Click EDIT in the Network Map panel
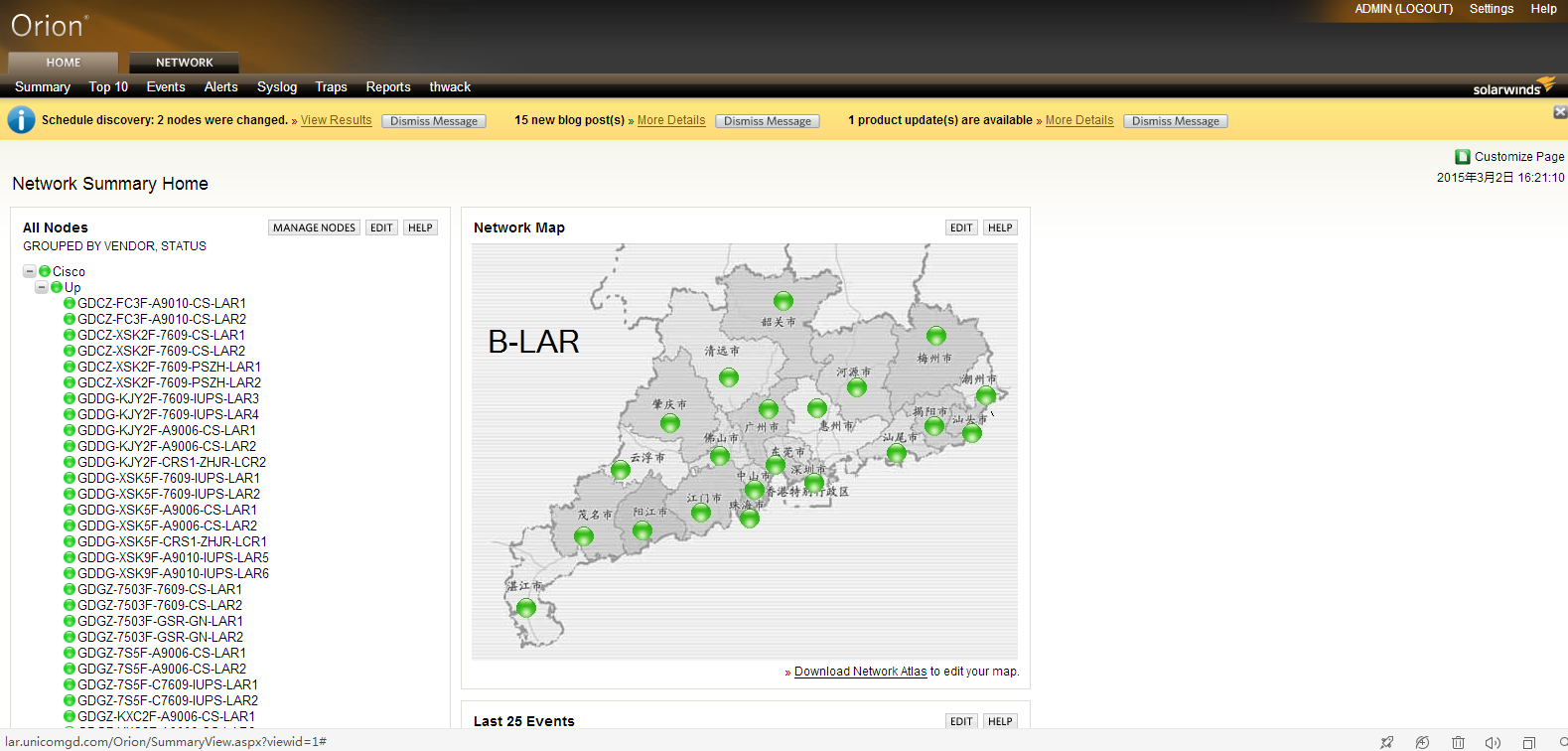This screenshot has width=1568, height=751. pyautogui.click(x=961, y=227)
